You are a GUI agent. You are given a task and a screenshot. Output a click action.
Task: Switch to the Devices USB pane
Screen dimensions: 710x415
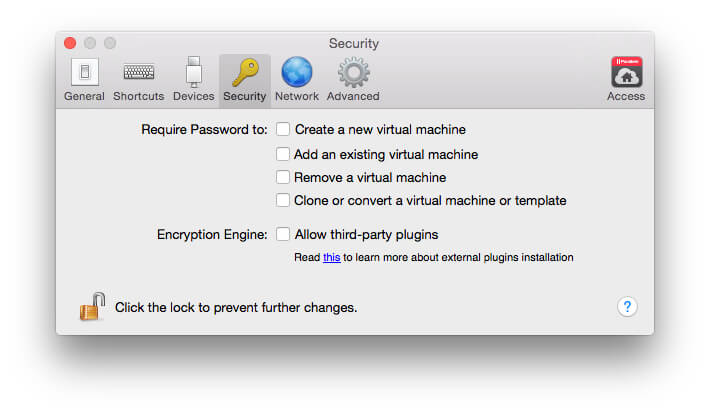[x=193, y=80]
